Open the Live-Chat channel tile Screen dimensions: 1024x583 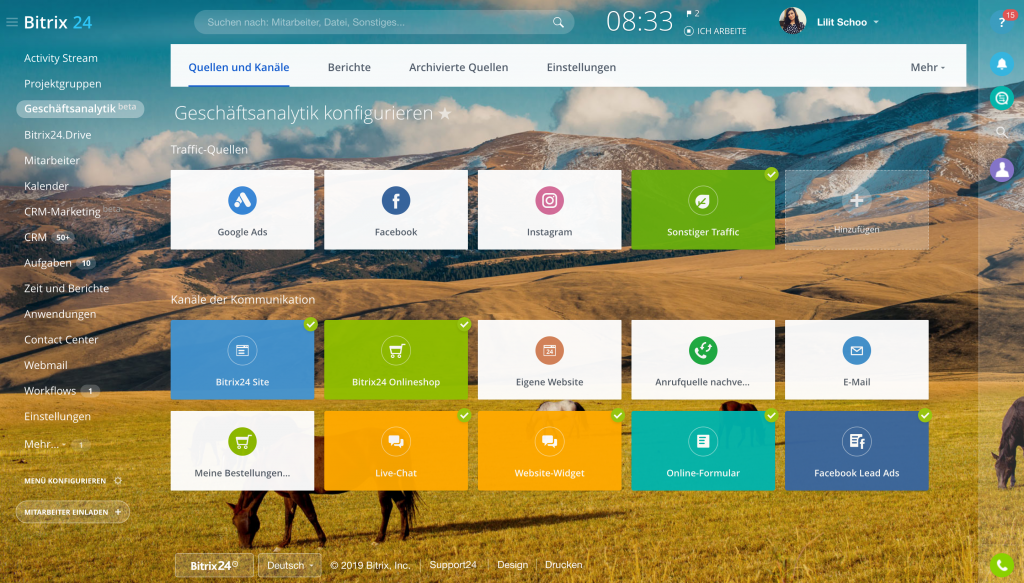coord(396,450)
